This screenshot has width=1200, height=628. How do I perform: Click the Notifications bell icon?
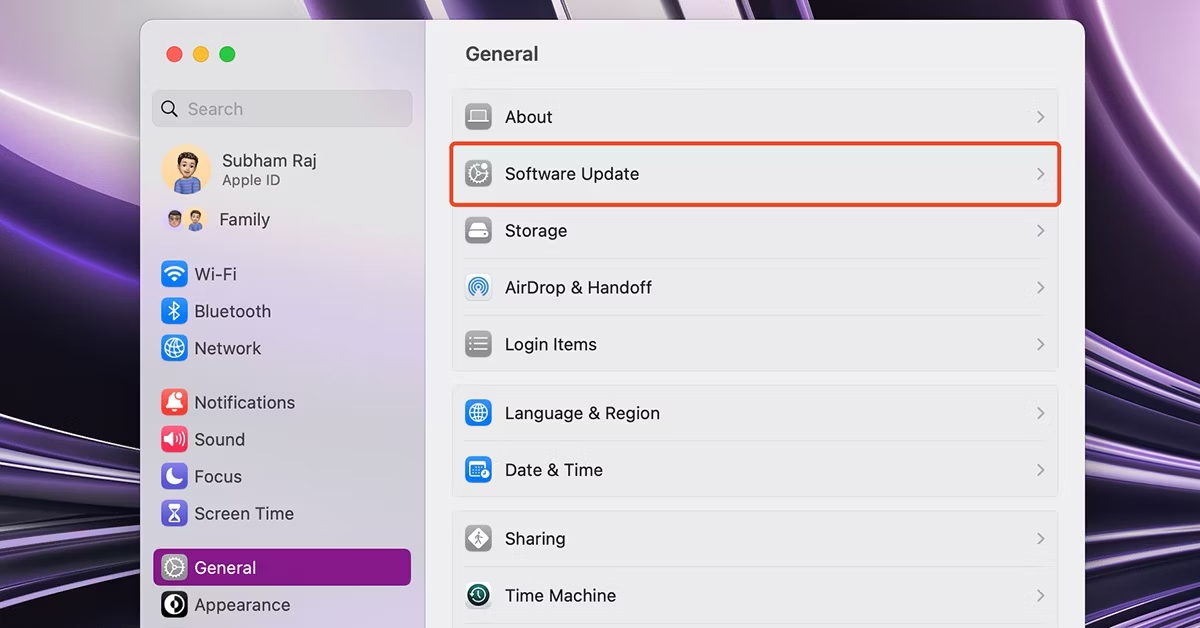coord(174,402)
